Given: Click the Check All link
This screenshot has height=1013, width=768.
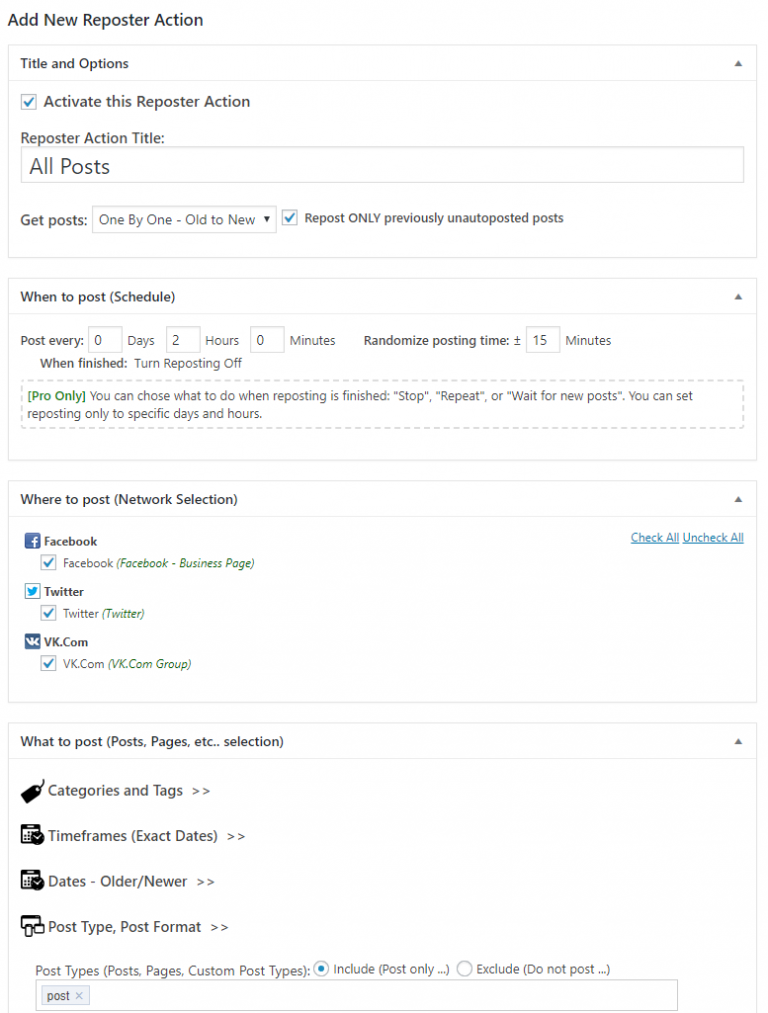Looking at the screenshot, I should (x=654, y=538).
